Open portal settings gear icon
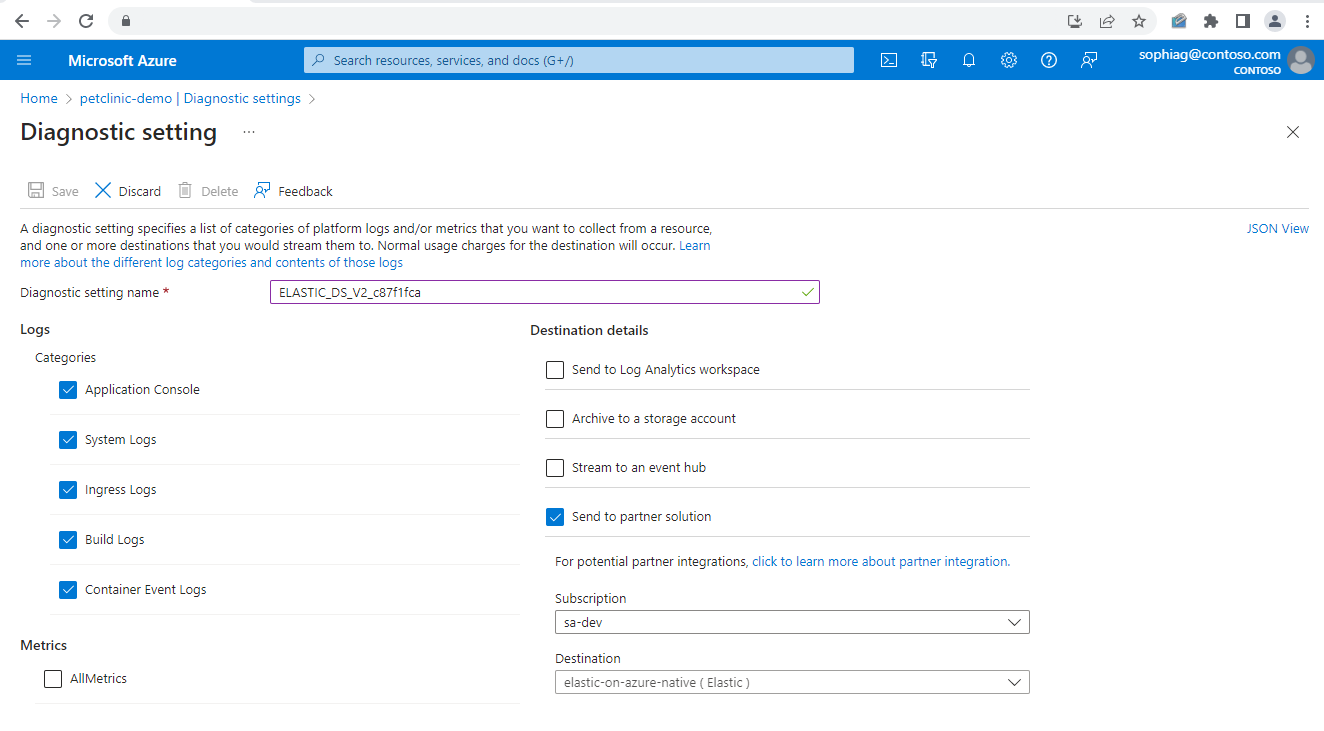The width and height of the screenshot is (1324, 731). [x=1009, y=60]
